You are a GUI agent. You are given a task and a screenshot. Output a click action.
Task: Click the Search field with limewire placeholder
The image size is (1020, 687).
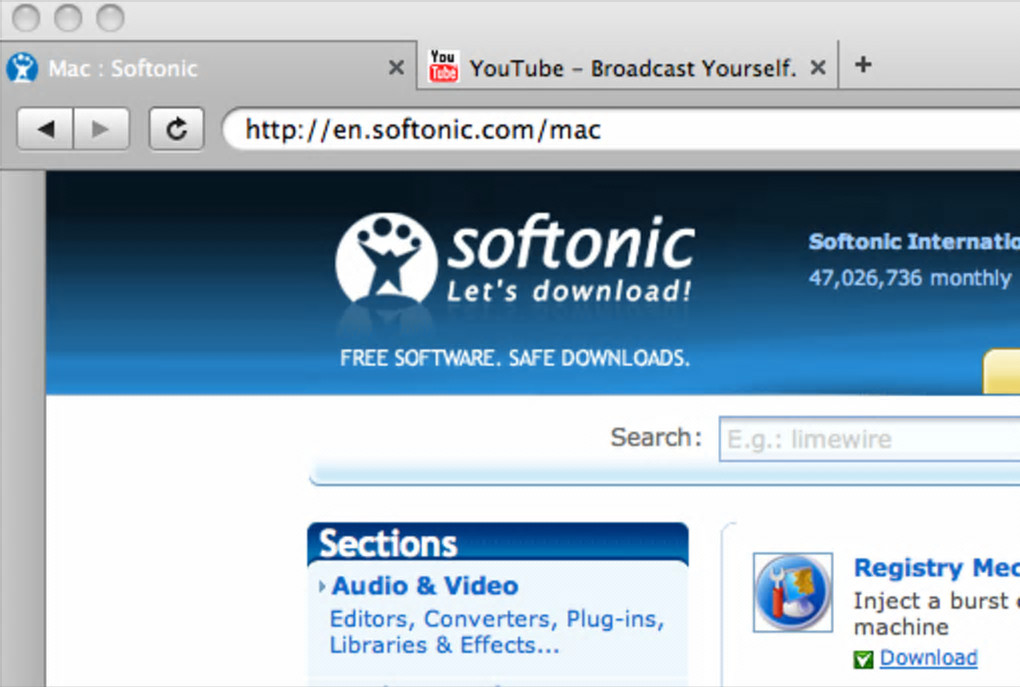pyautogui.click(x=870, y=439)
